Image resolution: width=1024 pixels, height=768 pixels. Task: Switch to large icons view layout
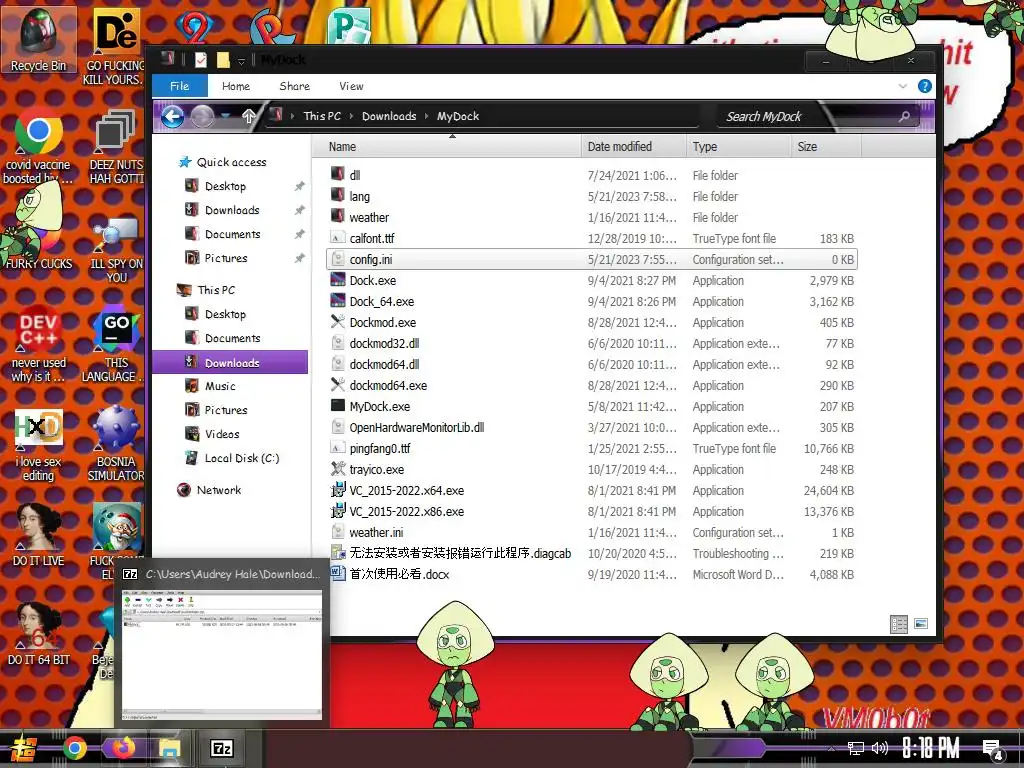[x=921, y=624]
